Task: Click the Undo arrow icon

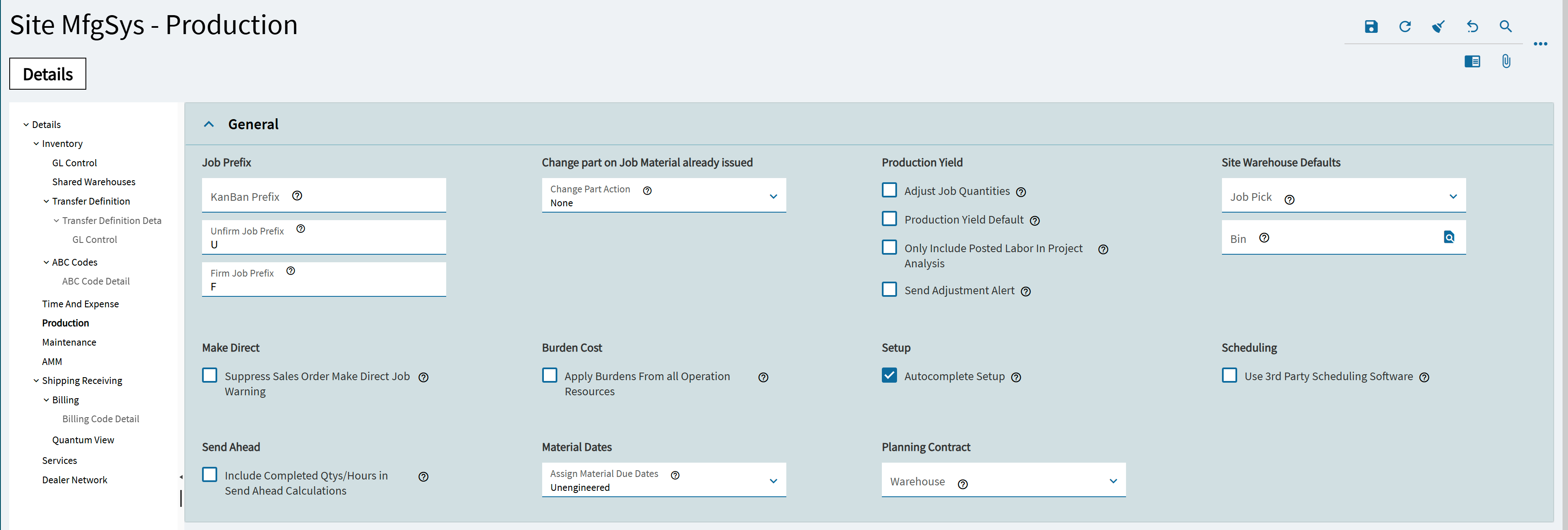Action: [1472, 26]
